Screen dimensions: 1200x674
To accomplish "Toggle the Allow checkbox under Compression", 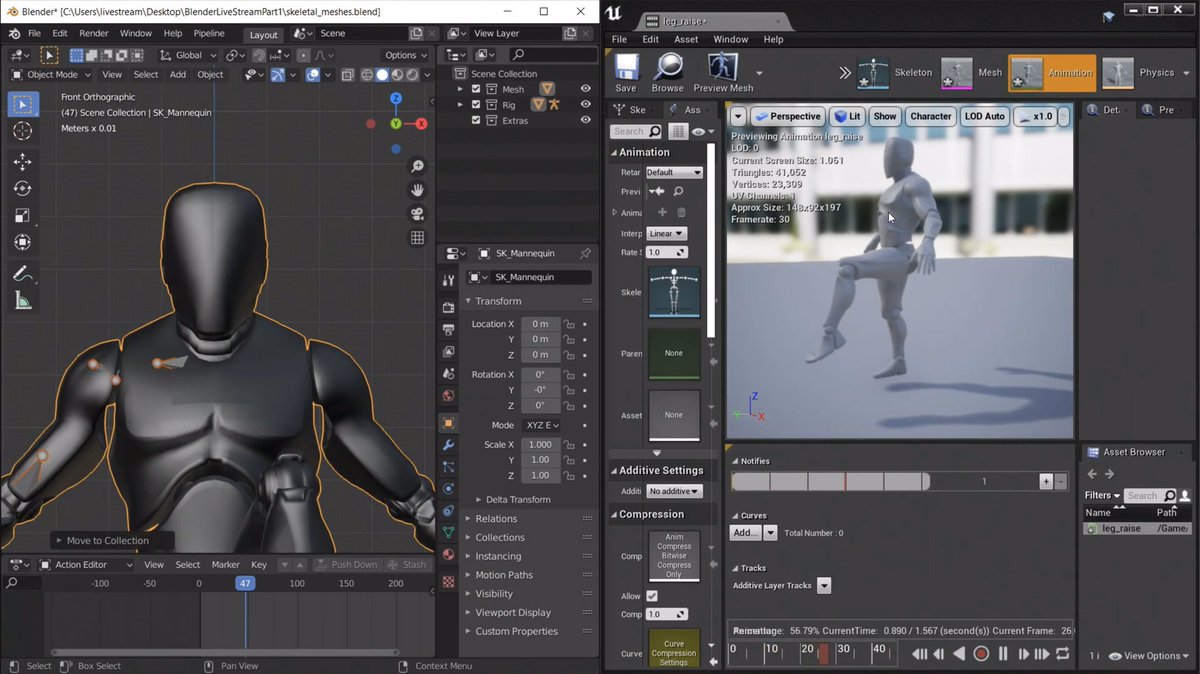I will 652,596.
